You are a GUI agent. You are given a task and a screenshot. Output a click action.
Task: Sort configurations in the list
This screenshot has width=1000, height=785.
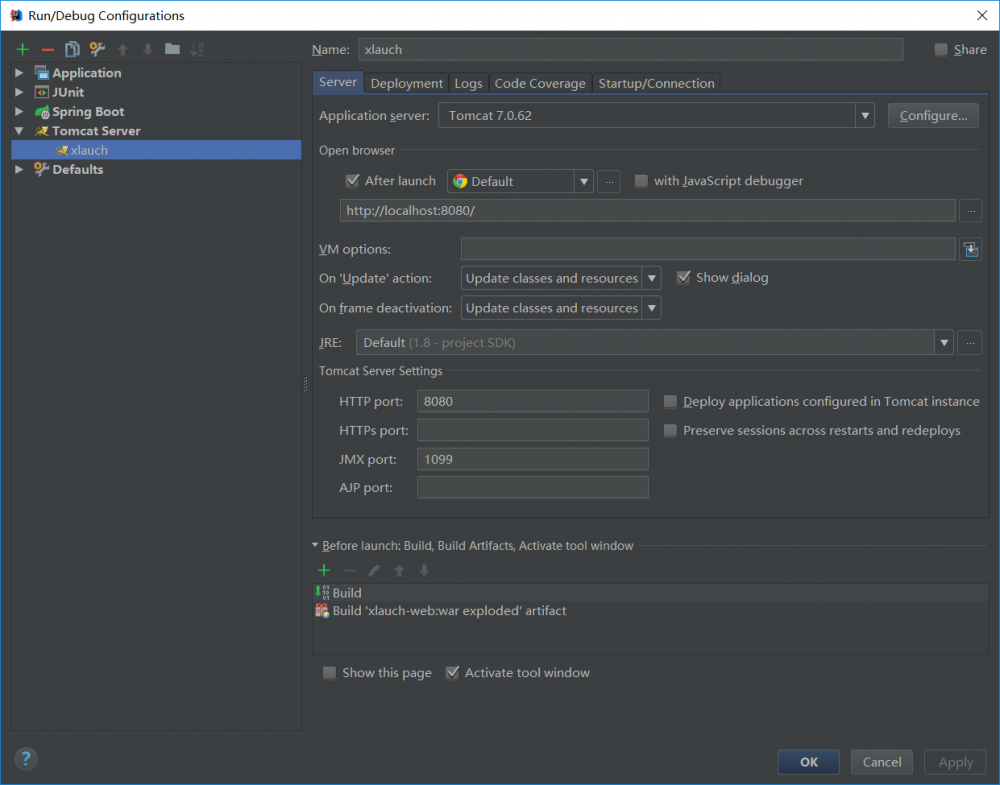point(198,48)
